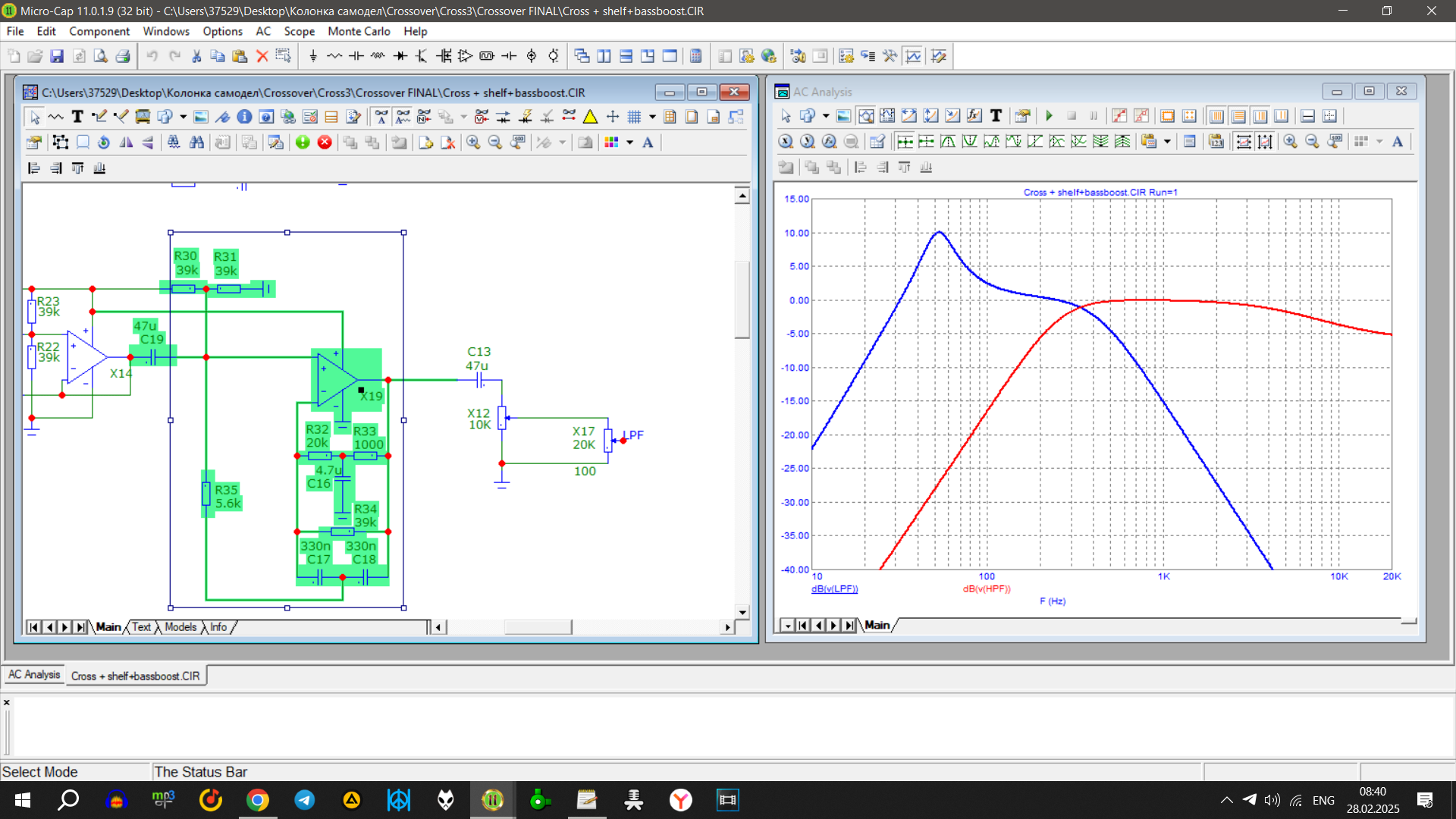Screen dimensions: 1456x819
Task: Click the rotate component icon
Action: click(104, 143)
